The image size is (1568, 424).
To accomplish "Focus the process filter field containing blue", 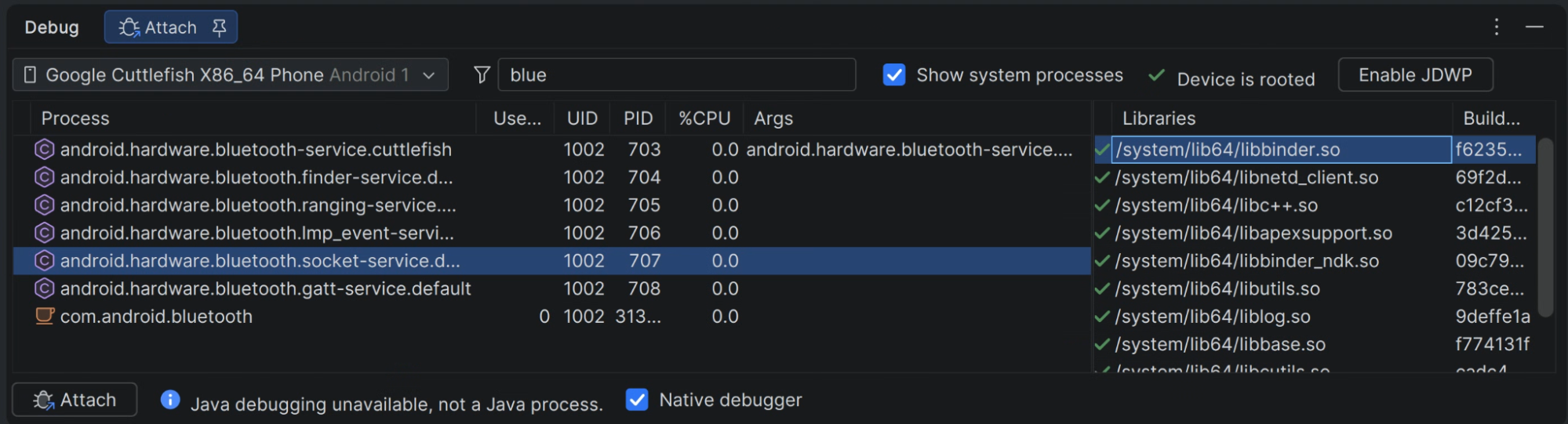I will 676,74.
